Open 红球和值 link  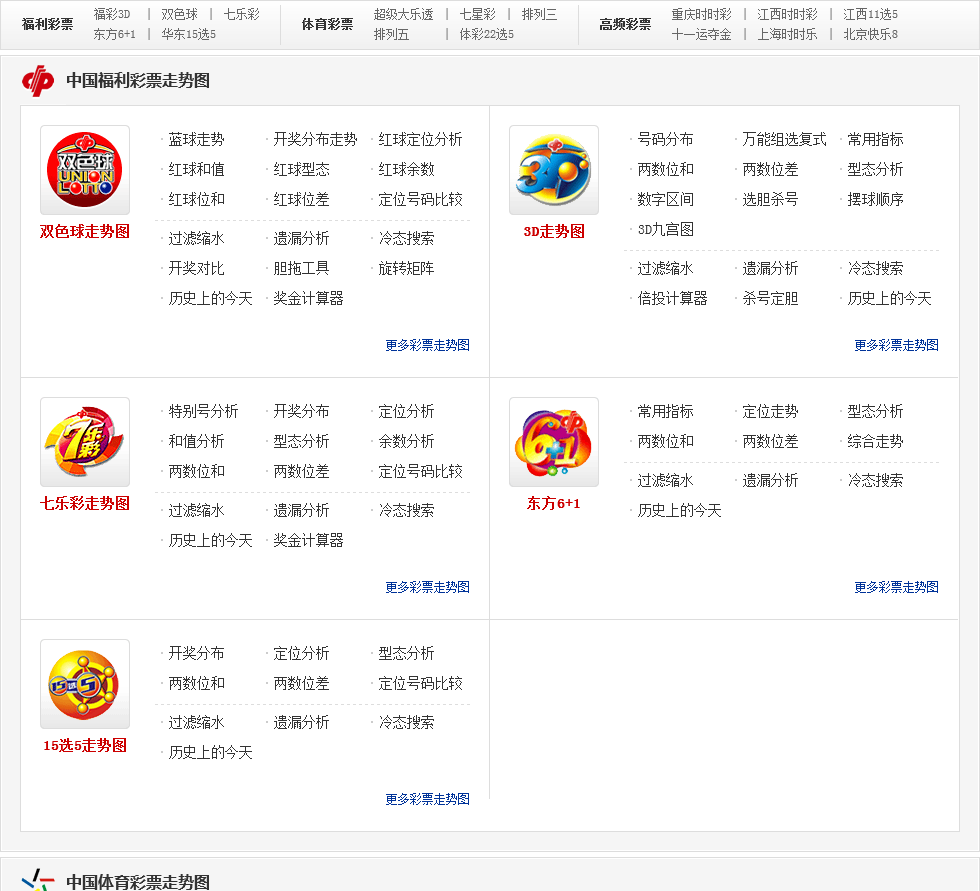[x=196, y=169]
